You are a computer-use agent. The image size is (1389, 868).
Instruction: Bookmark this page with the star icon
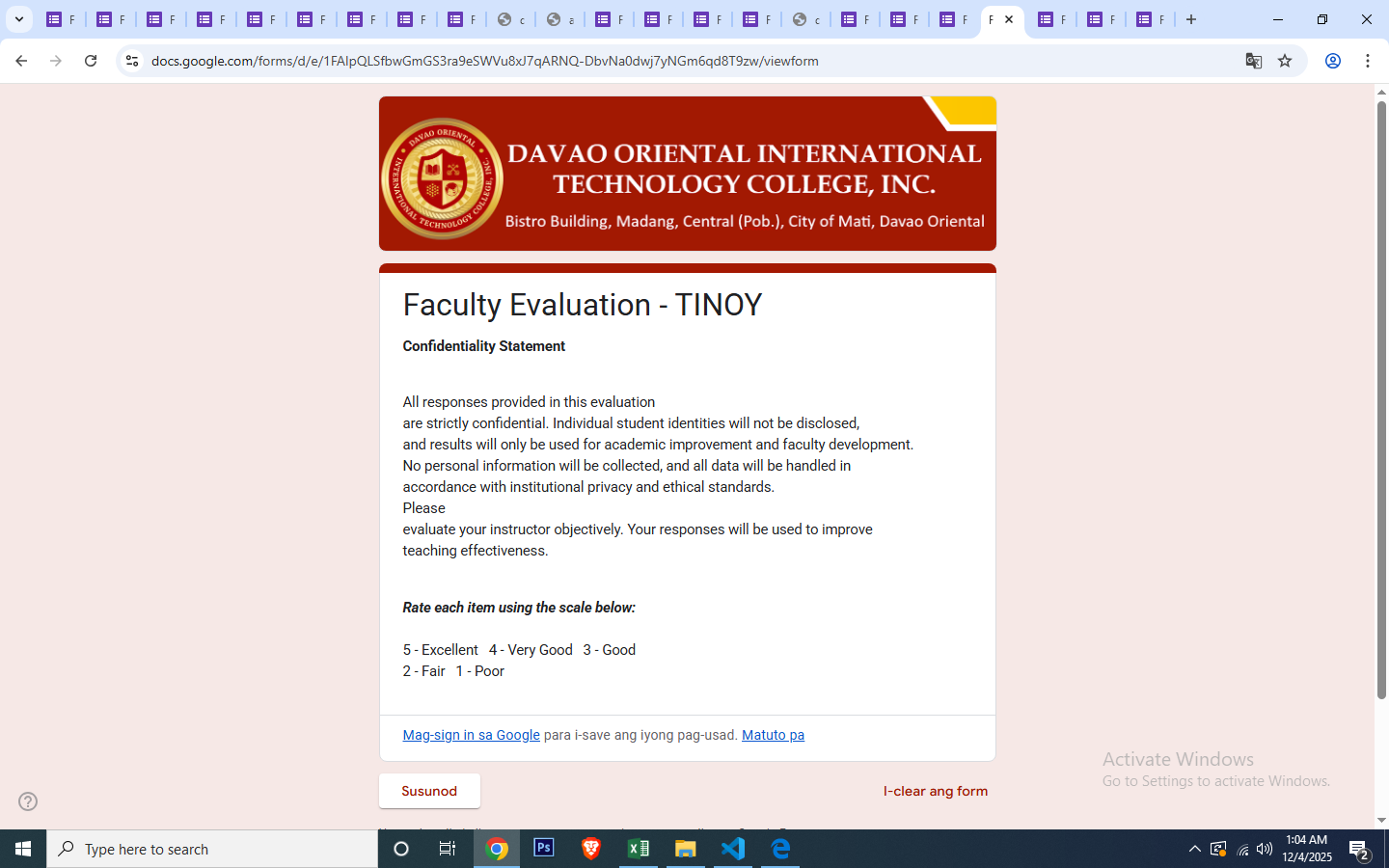pyautogui.click(x=1285, y=61)
